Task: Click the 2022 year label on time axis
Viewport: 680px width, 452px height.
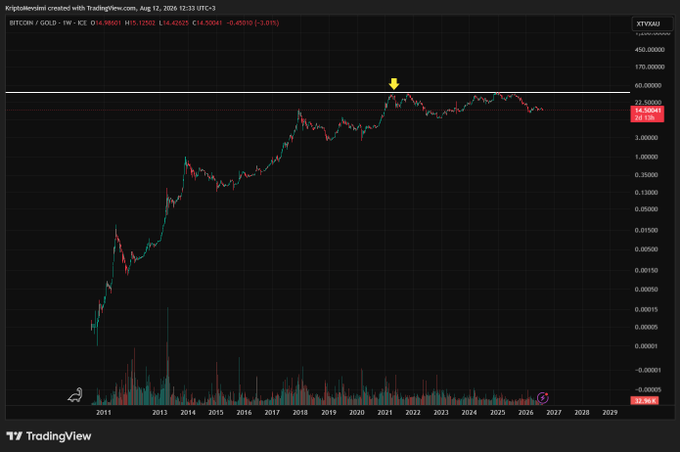Action: (413, 413)
